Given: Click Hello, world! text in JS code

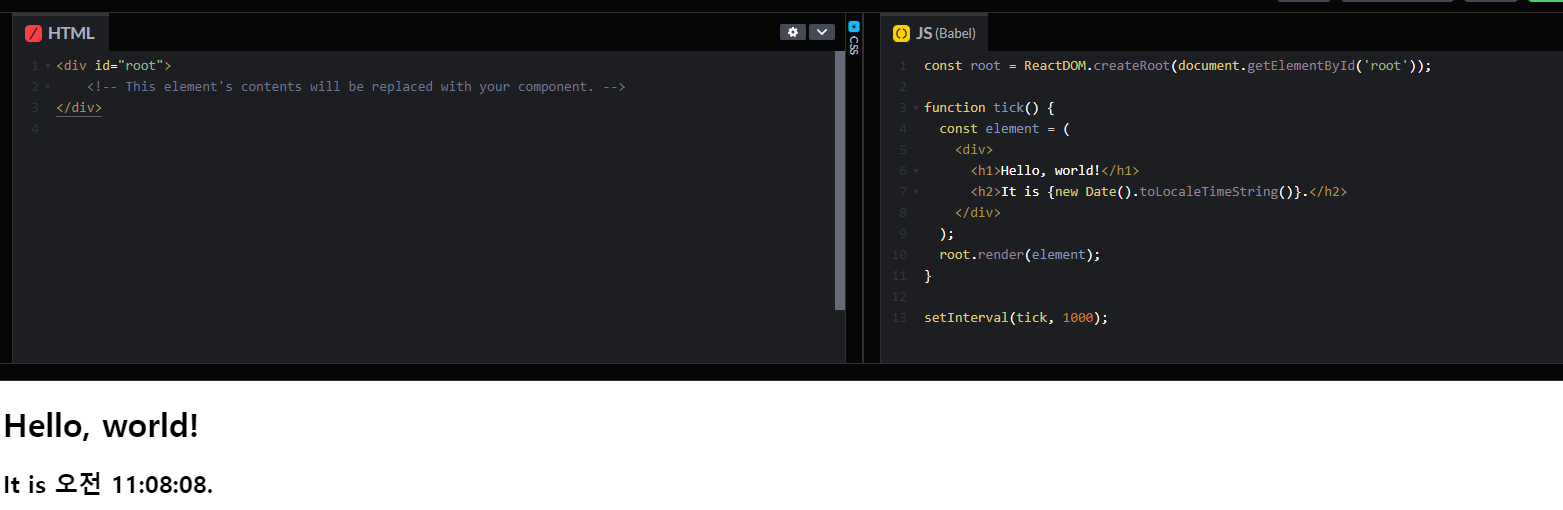Looking at the screenshot, I should pos(1050,171).
